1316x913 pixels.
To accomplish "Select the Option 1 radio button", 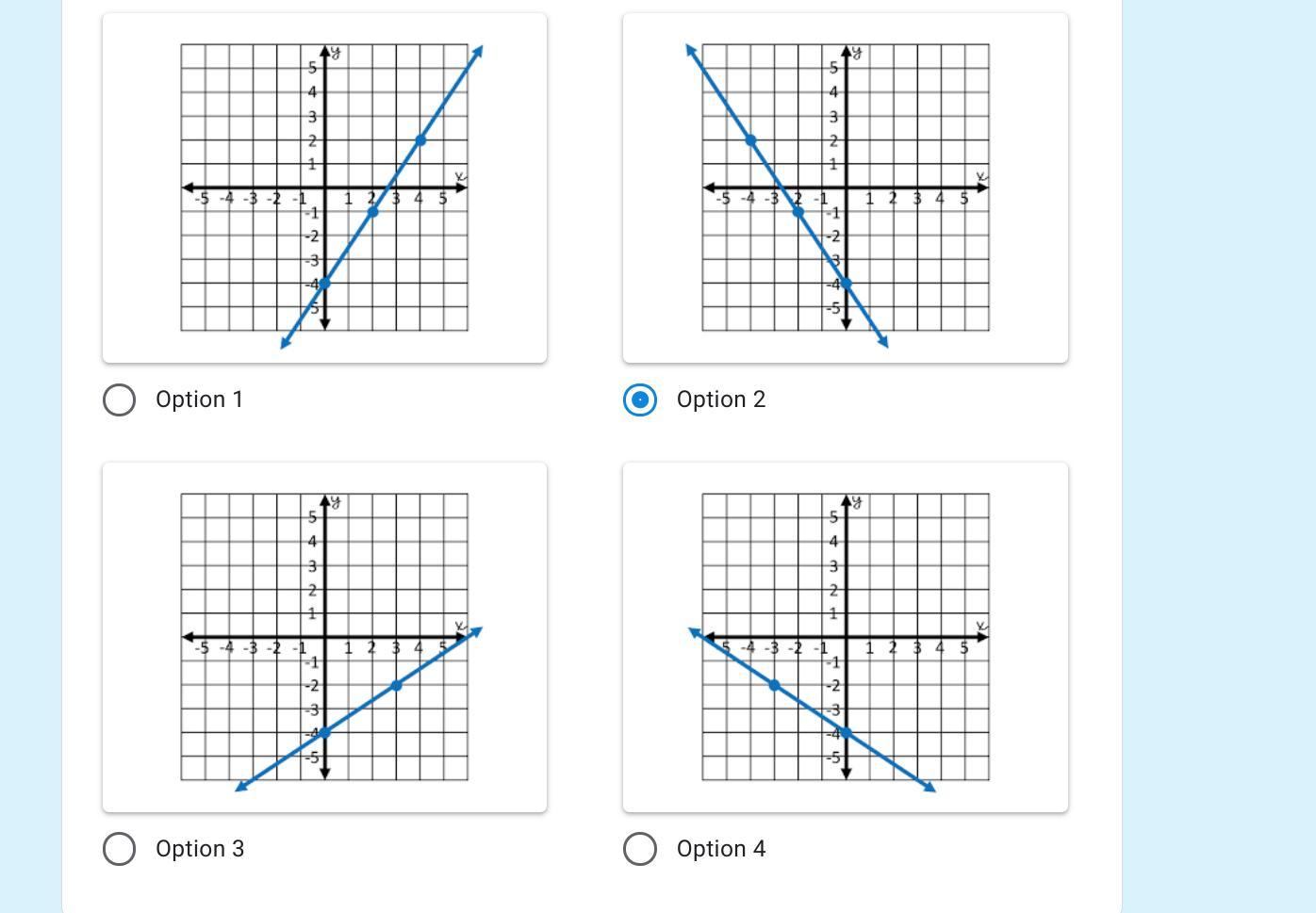I will click(119, 399).
